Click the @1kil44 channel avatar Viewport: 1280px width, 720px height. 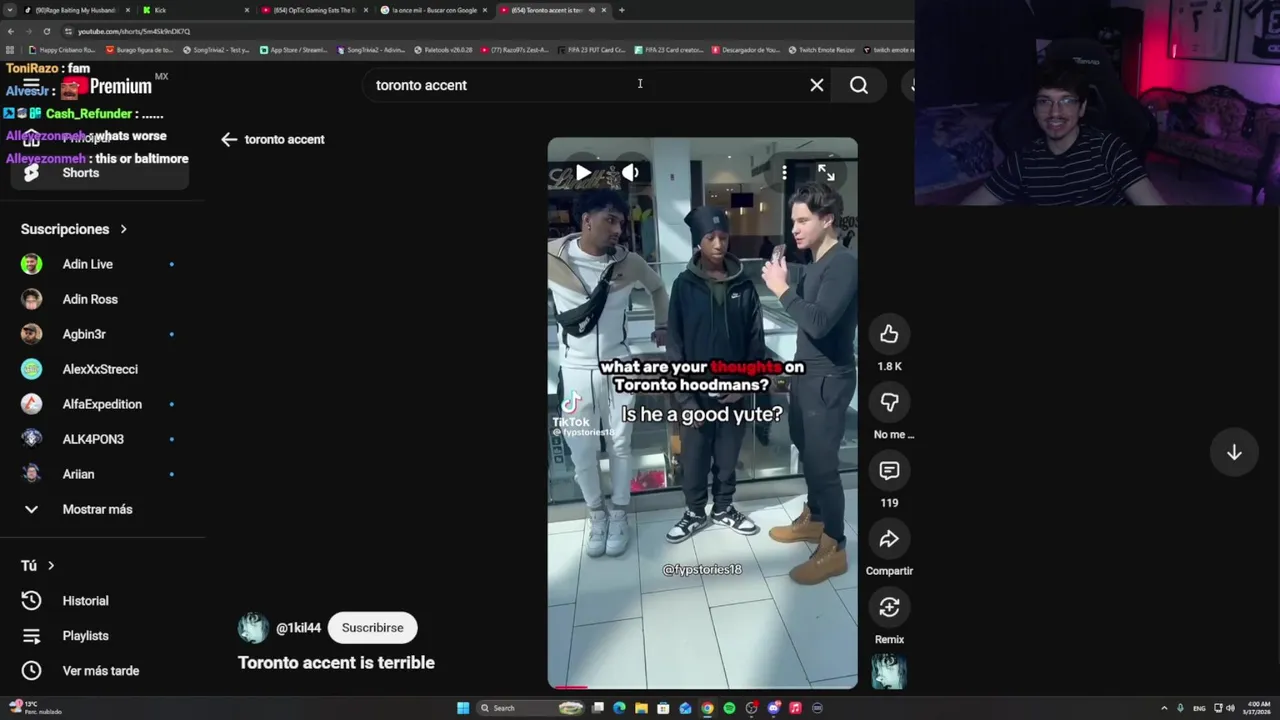253,628
